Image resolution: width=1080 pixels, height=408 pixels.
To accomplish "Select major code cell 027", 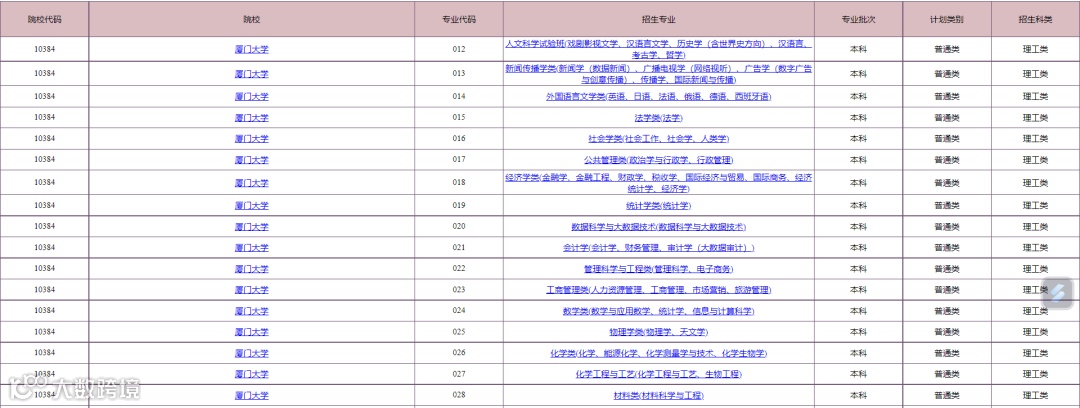I will click(459, 374).
